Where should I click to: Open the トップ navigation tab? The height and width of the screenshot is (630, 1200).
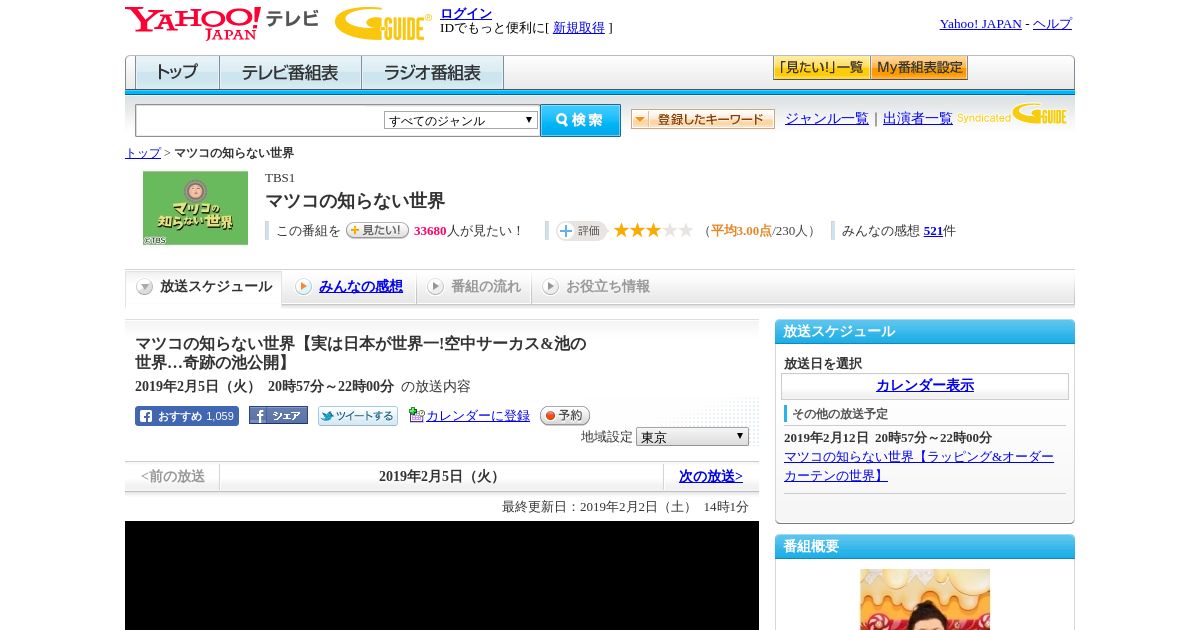point(177,73)
